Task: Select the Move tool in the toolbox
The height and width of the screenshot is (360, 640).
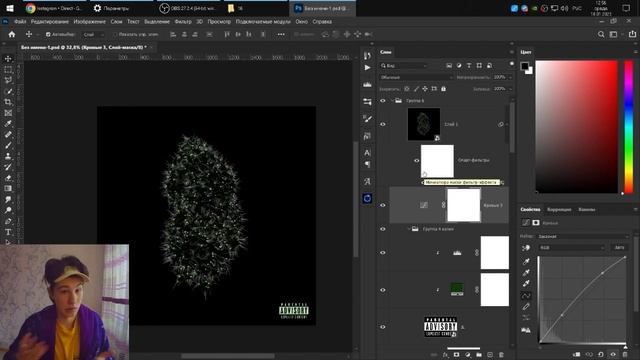Action: [8, 59]
